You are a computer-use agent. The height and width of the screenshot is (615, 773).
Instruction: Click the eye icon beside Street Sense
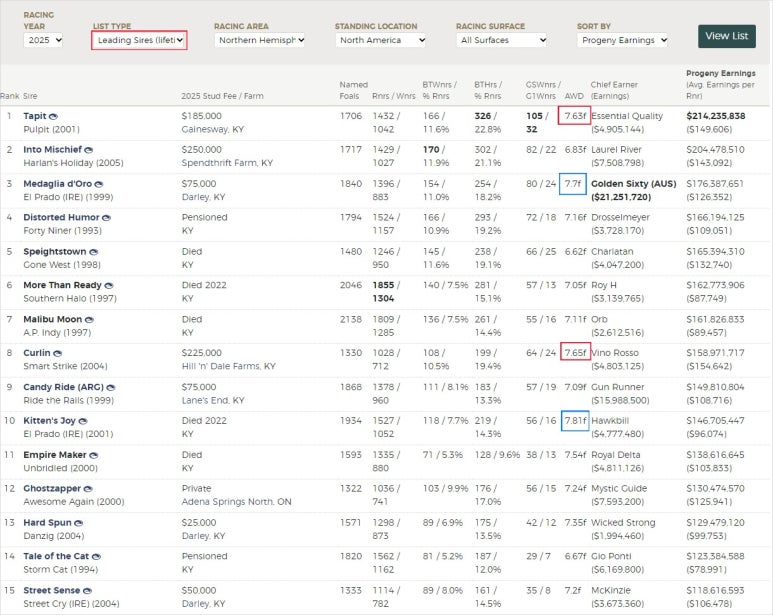(87, 591)
